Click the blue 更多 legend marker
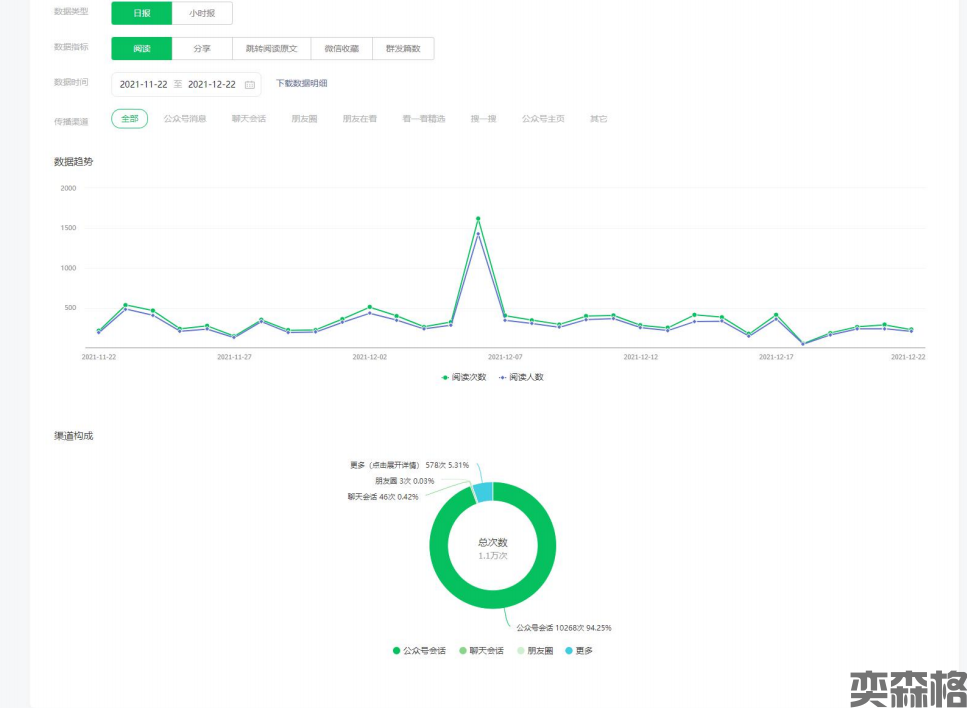Screen dimensions: 967x708 [569, 651]
